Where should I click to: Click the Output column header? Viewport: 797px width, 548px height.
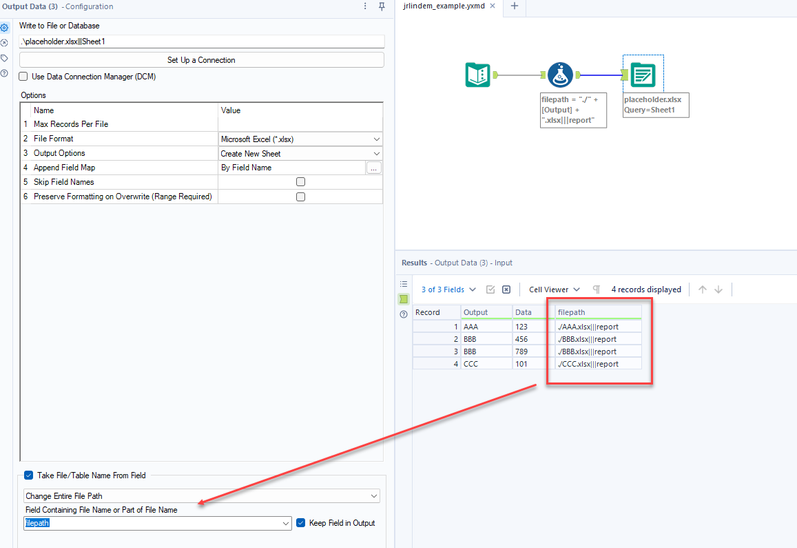click(x=486, y=312)
